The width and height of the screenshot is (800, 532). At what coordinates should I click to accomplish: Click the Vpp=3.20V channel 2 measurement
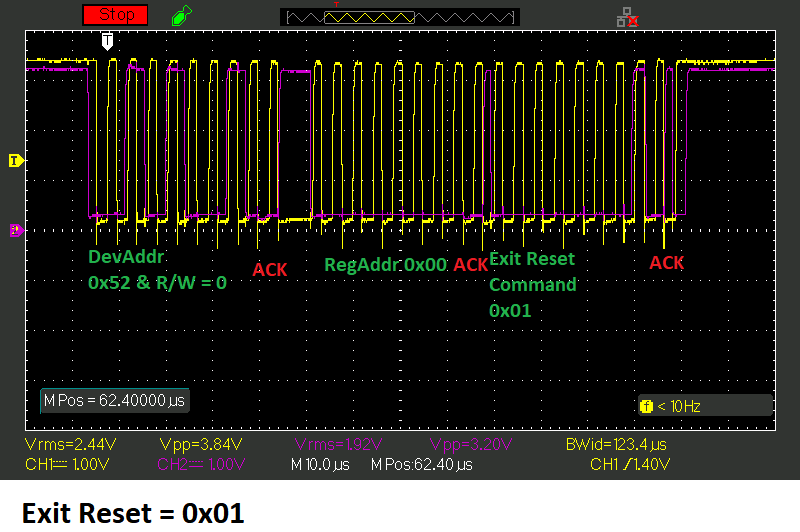[470, 444]
